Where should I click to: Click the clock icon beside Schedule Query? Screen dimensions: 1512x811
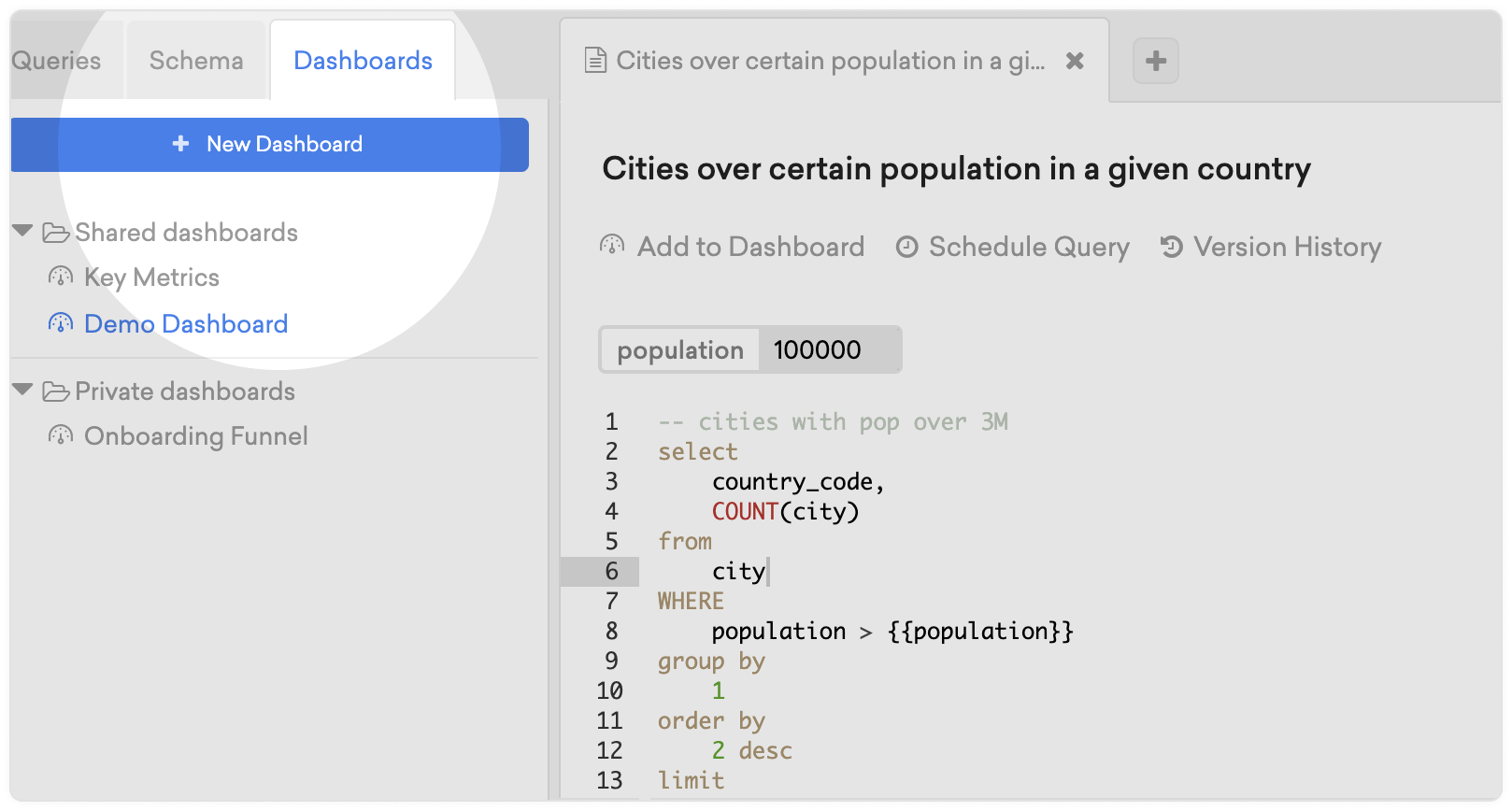(906, 247)
